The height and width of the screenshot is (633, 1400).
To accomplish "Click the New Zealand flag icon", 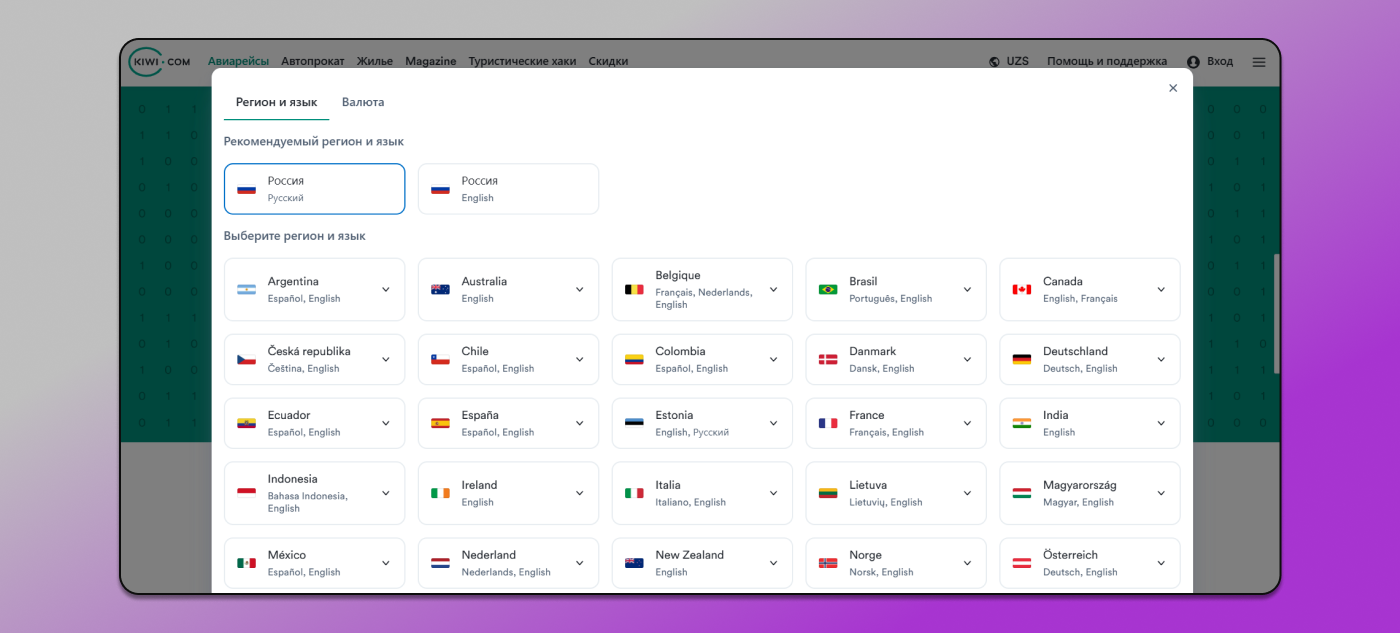I will coord(634,563).
